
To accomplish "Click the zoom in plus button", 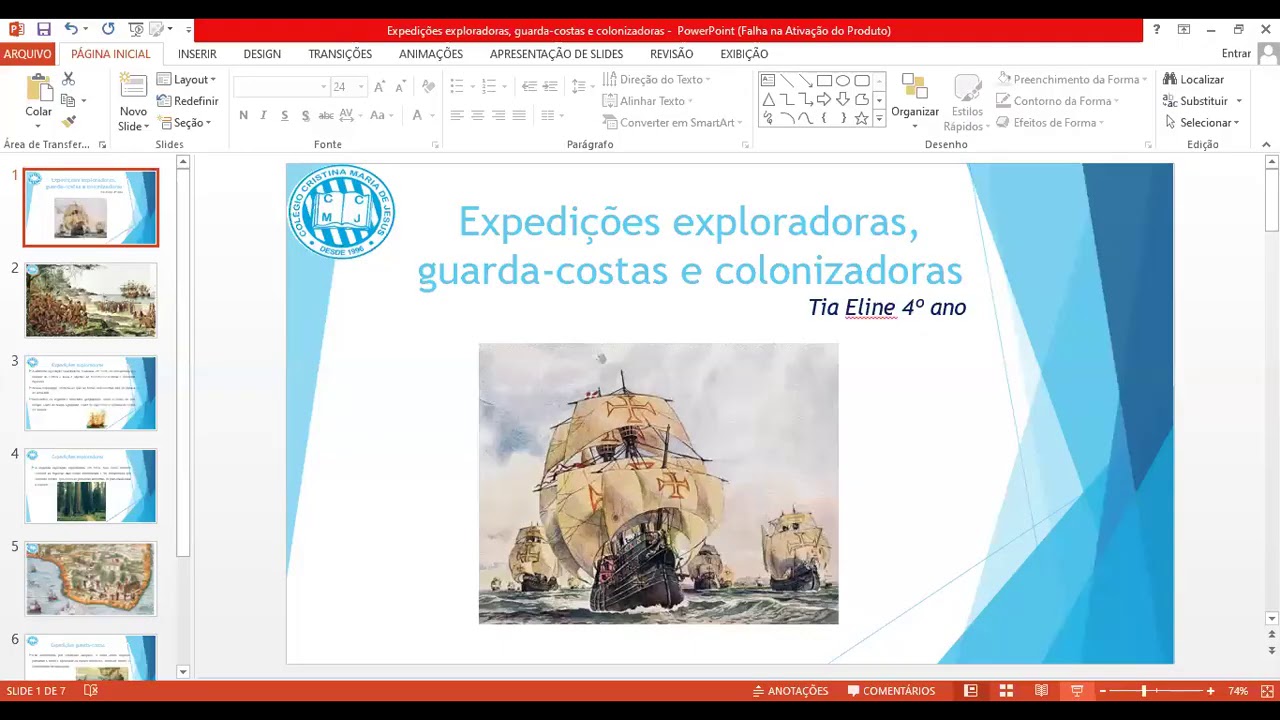I will (1210, 691).
